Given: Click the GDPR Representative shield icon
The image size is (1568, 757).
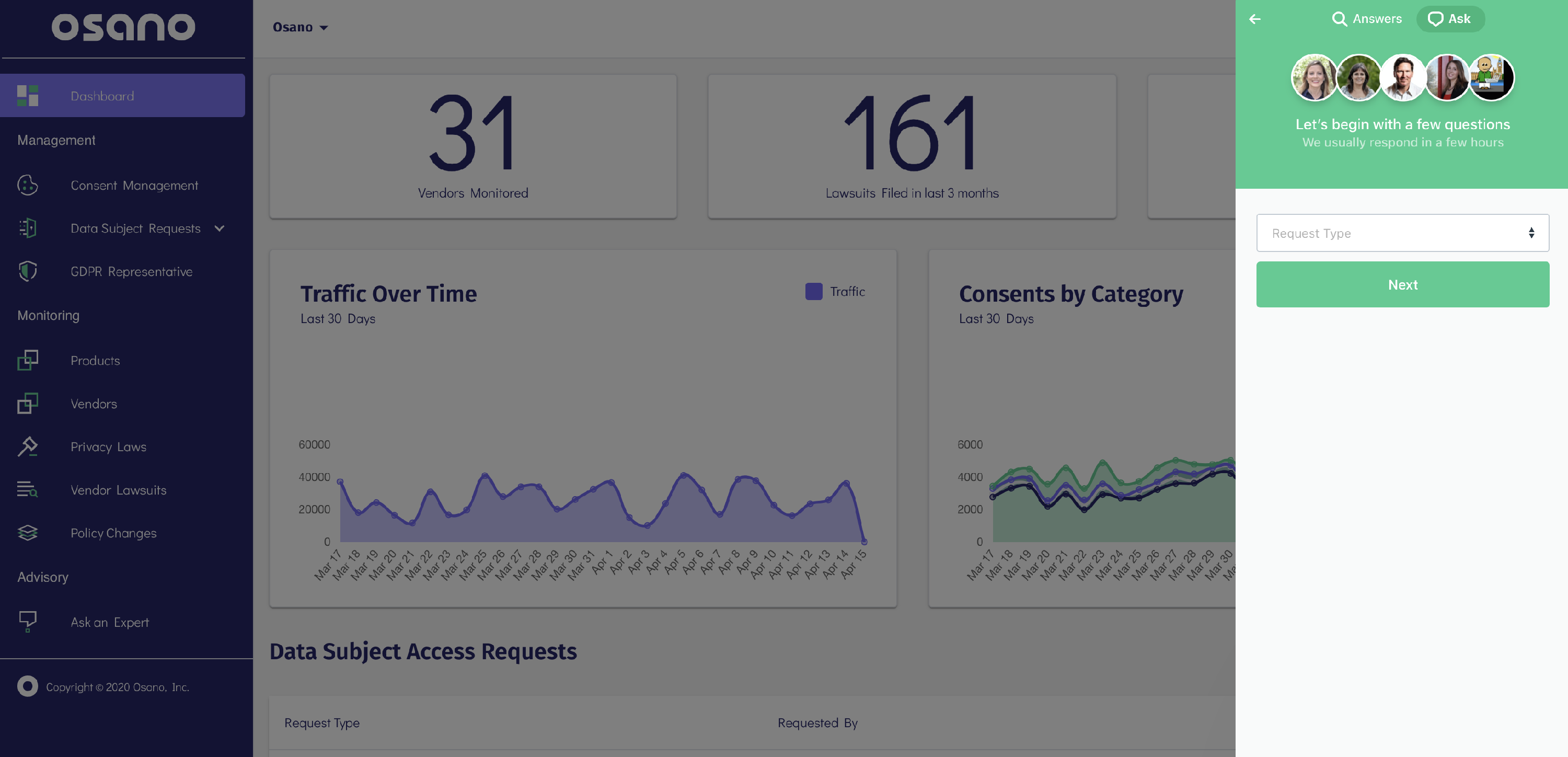Looking at the screenshot, I should (x=27, y=271).
